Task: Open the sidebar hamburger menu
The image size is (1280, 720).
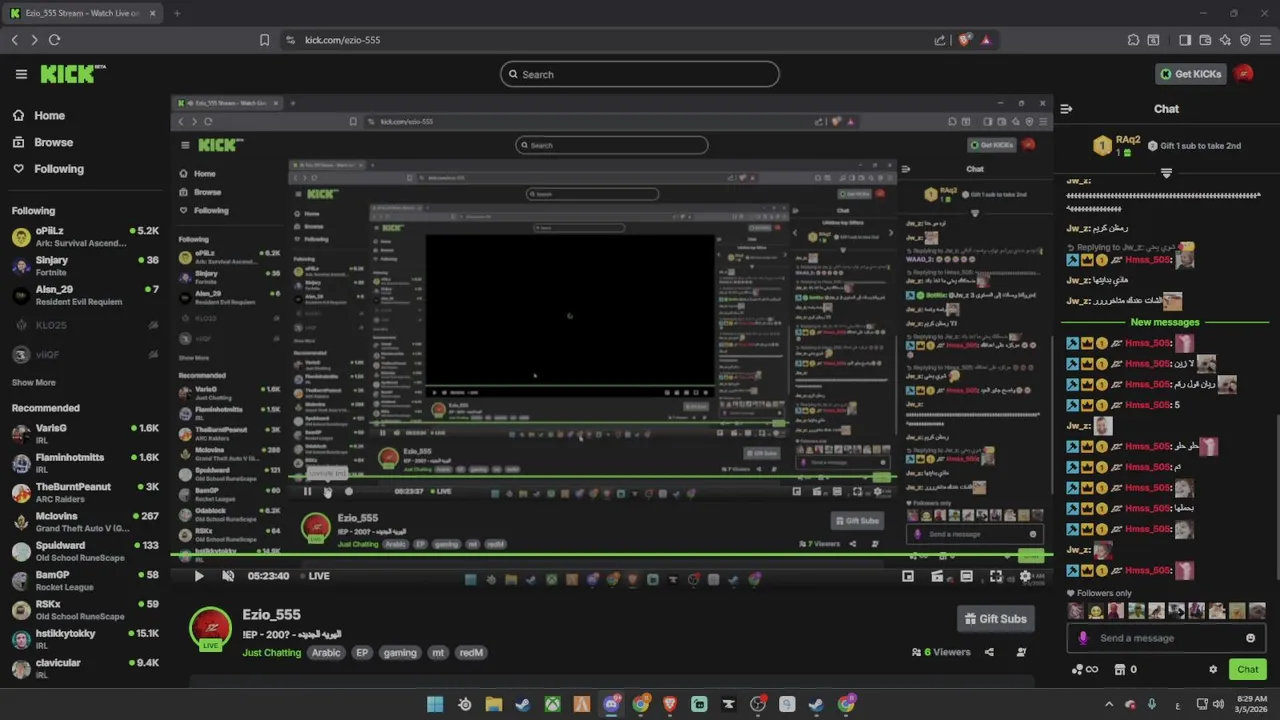Action: [21, 74]
